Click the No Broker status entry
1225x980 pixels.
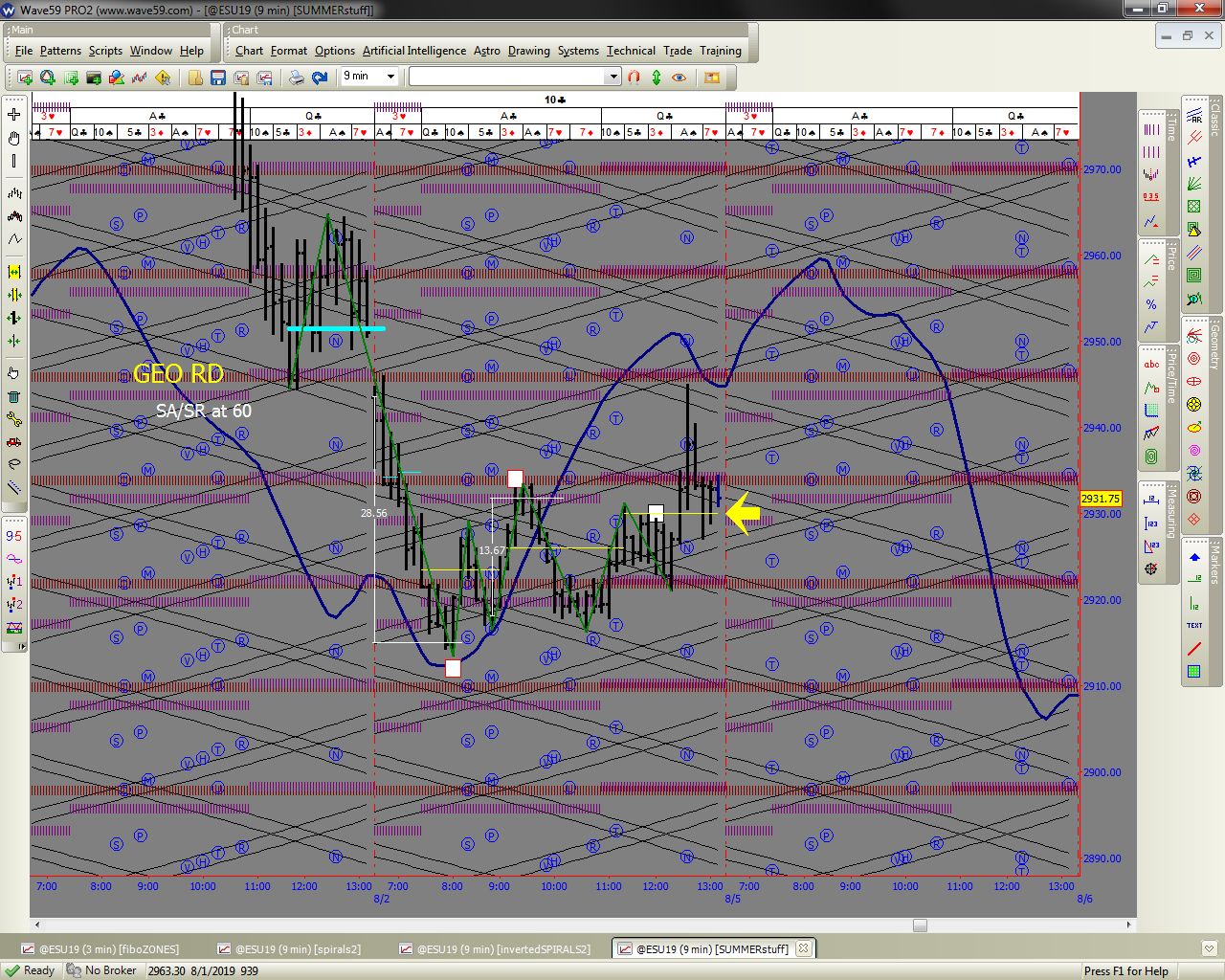pos(101,970)
